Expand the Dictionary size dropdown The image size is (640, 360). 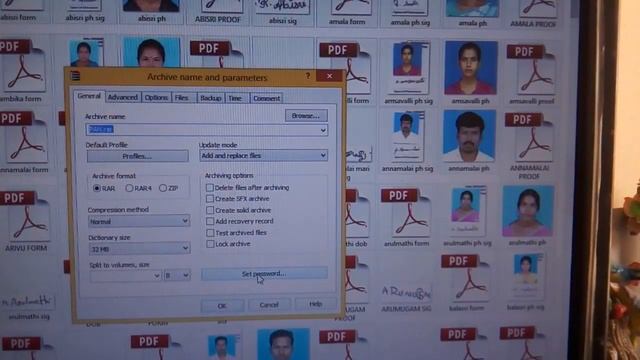coord(139,249)
